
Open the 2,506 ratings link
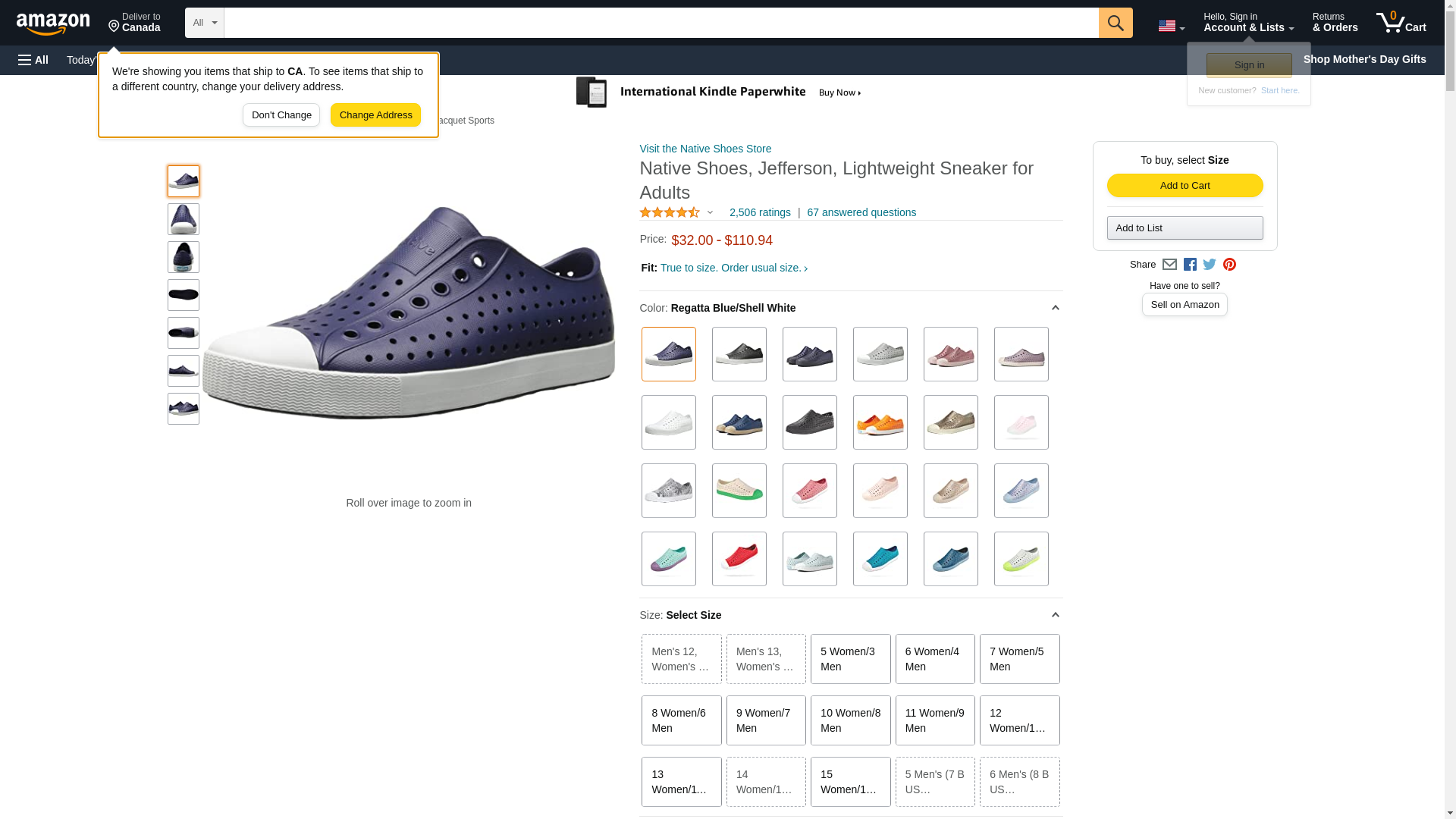759,212
